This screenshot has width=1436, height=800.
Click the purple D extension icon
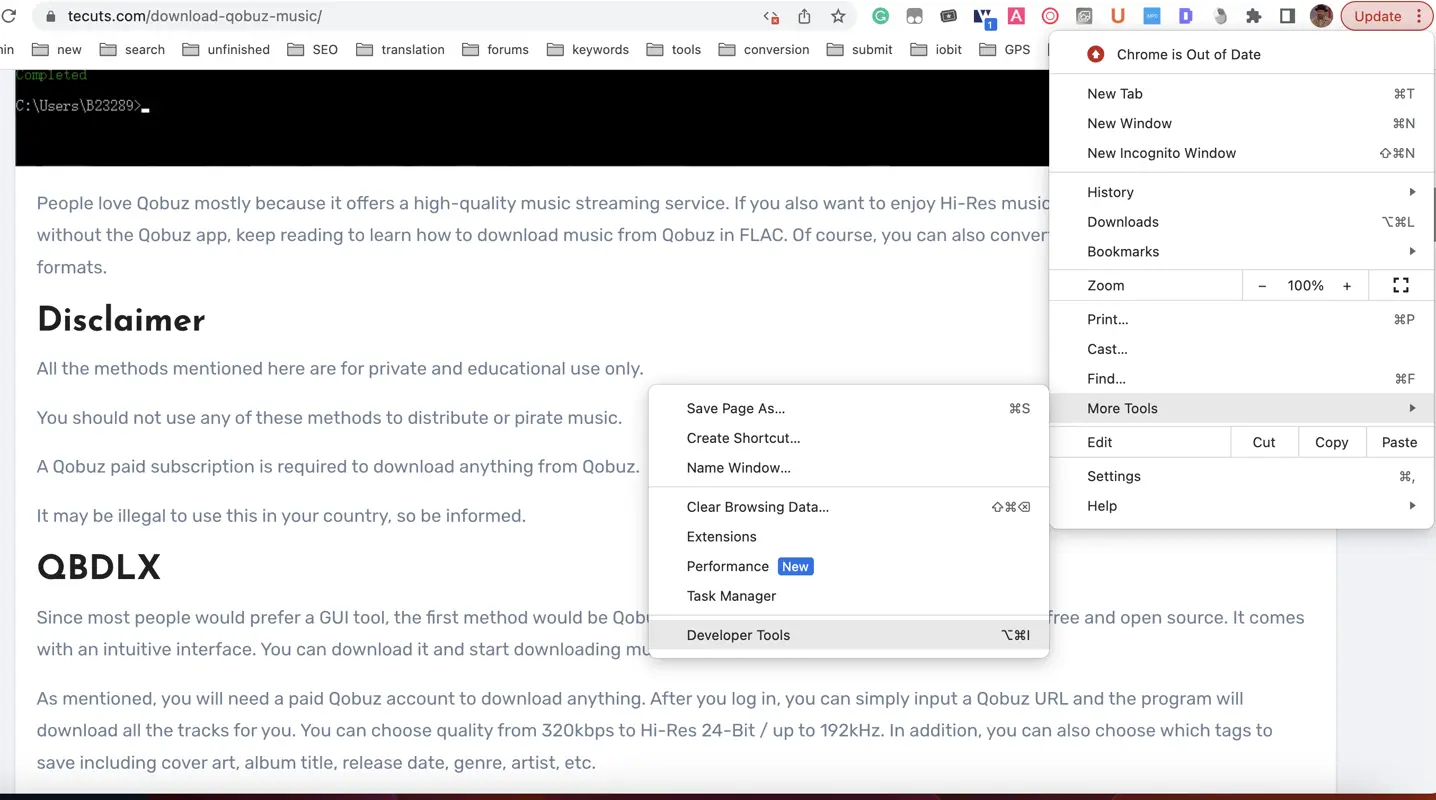1186,16
